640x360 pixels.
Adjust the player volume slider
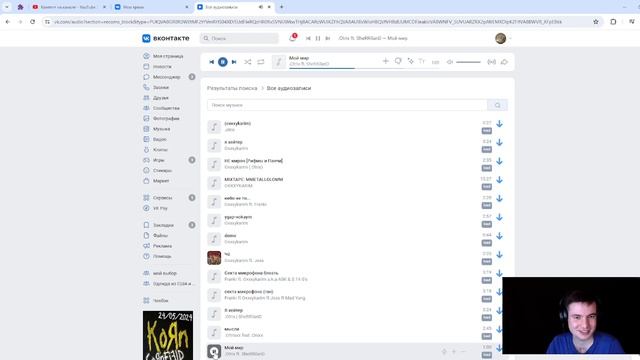click(468, 62)
